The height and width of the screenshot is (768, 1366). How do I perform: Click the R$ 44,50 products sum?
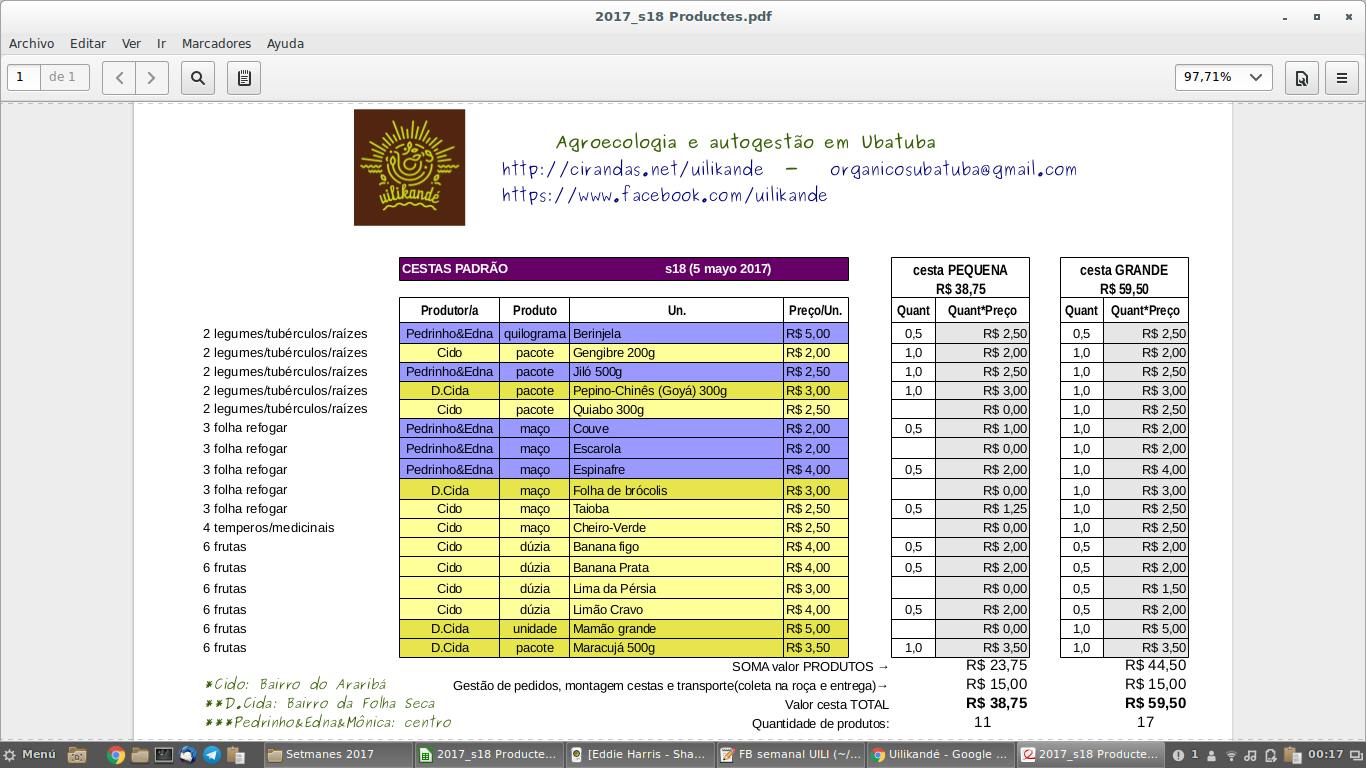coord(1155,665)
